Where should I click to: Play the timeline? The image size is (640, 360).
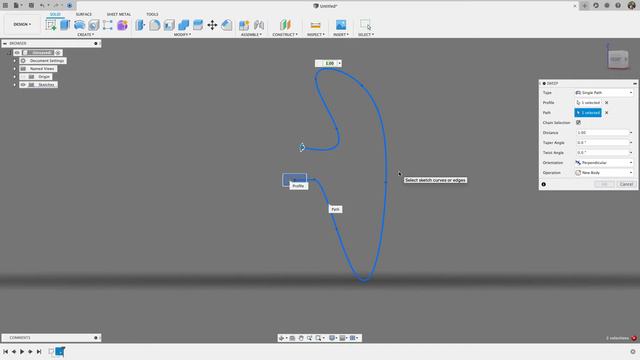tap(22, 351)
